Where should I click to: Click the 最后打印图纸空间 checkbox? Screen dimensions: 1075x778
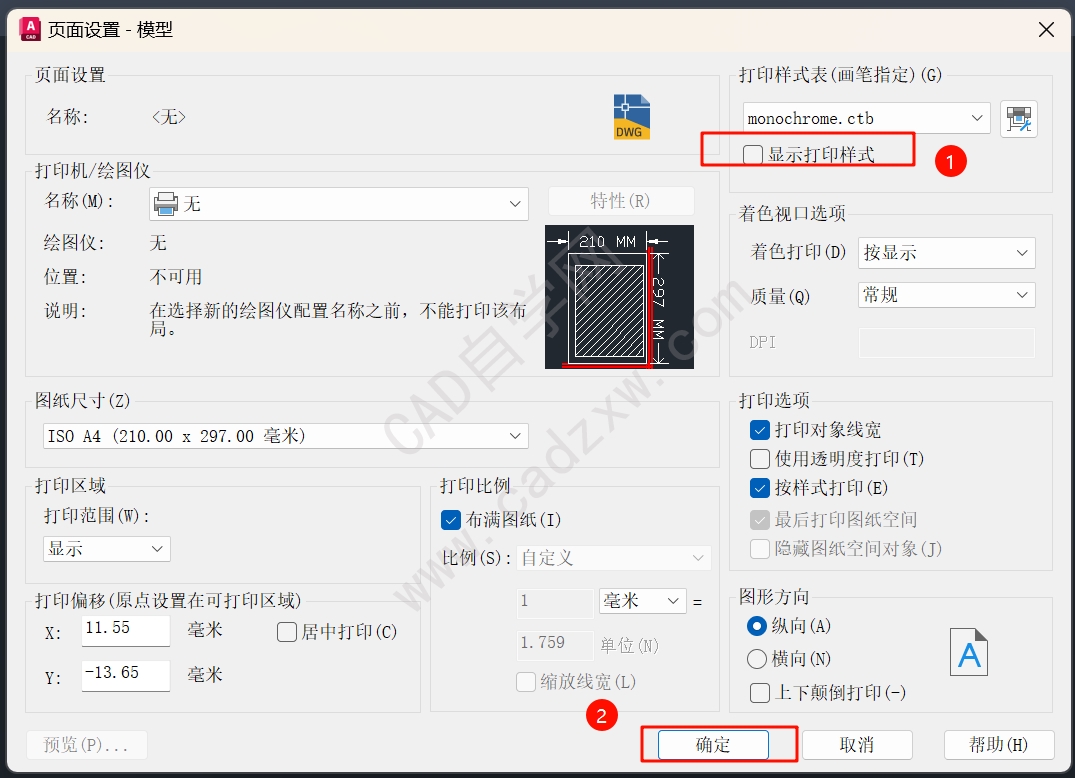coord(760,520)
